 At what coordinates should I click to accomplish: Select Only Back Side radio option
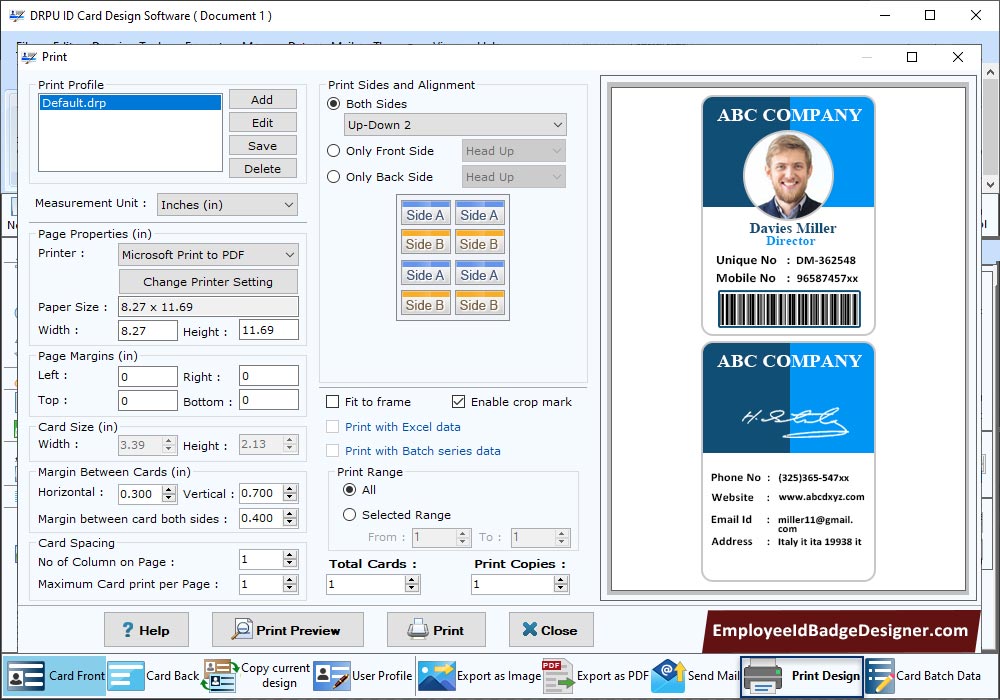[x=333, y=177]
